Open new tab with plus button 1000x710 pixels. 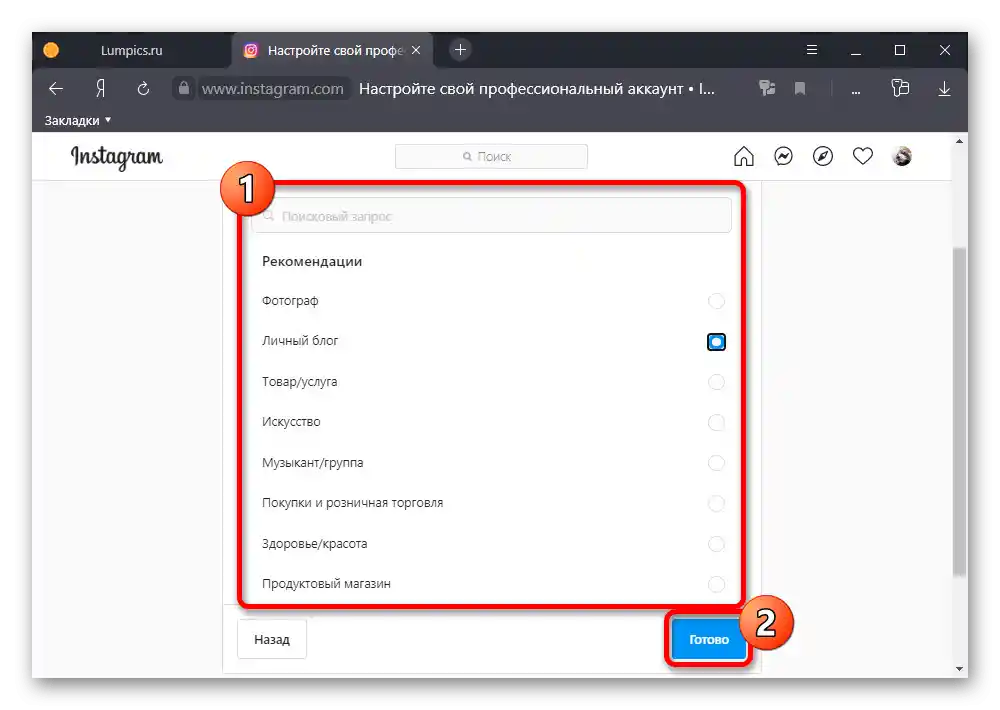(x=460, y=50)
